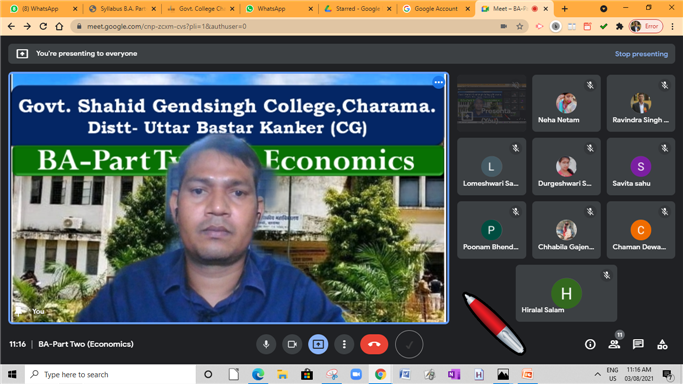Click taskbar search box

click(111, 374)
